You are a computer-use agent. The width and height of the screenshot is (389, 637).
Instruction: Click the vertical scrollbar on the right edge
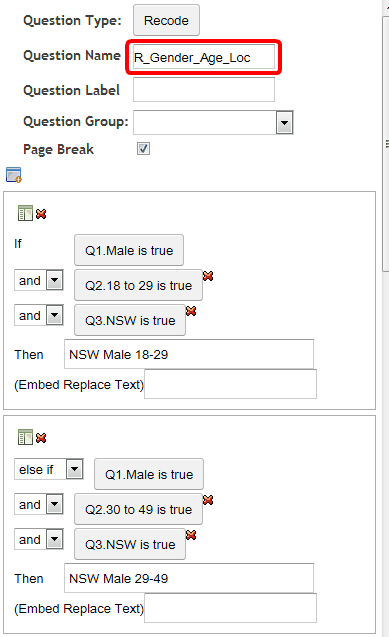(386, 144)
